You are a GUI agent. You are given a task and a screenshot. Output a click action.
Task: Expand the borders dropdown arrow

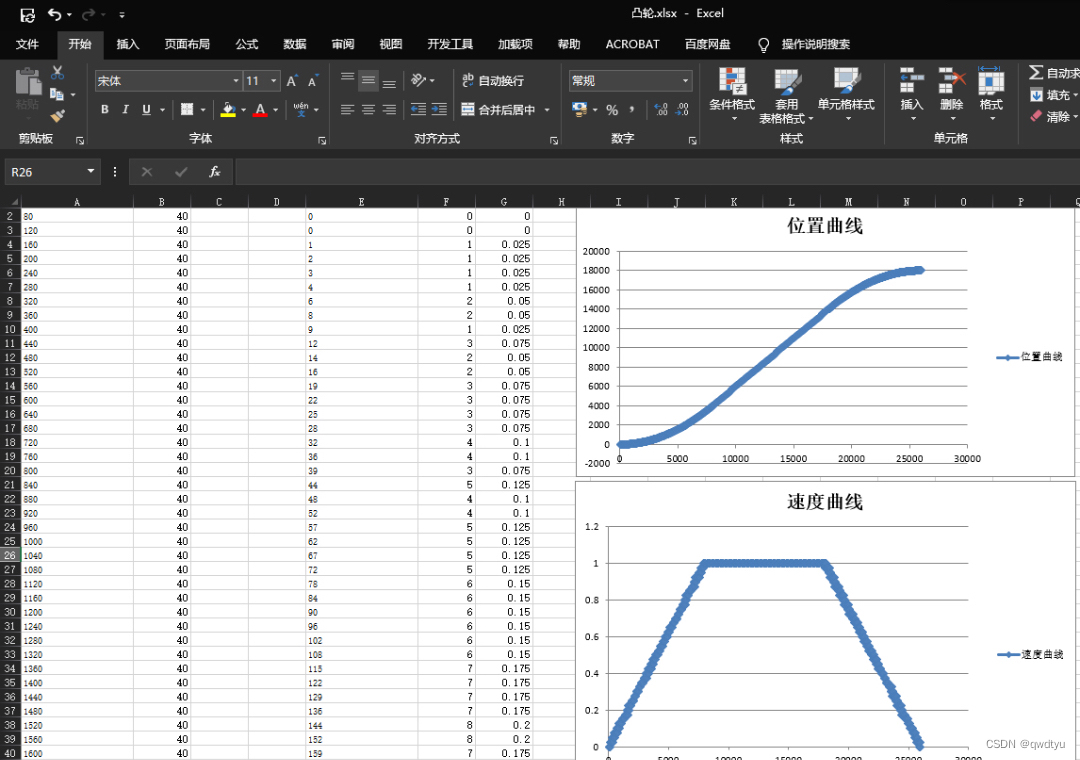203,110
